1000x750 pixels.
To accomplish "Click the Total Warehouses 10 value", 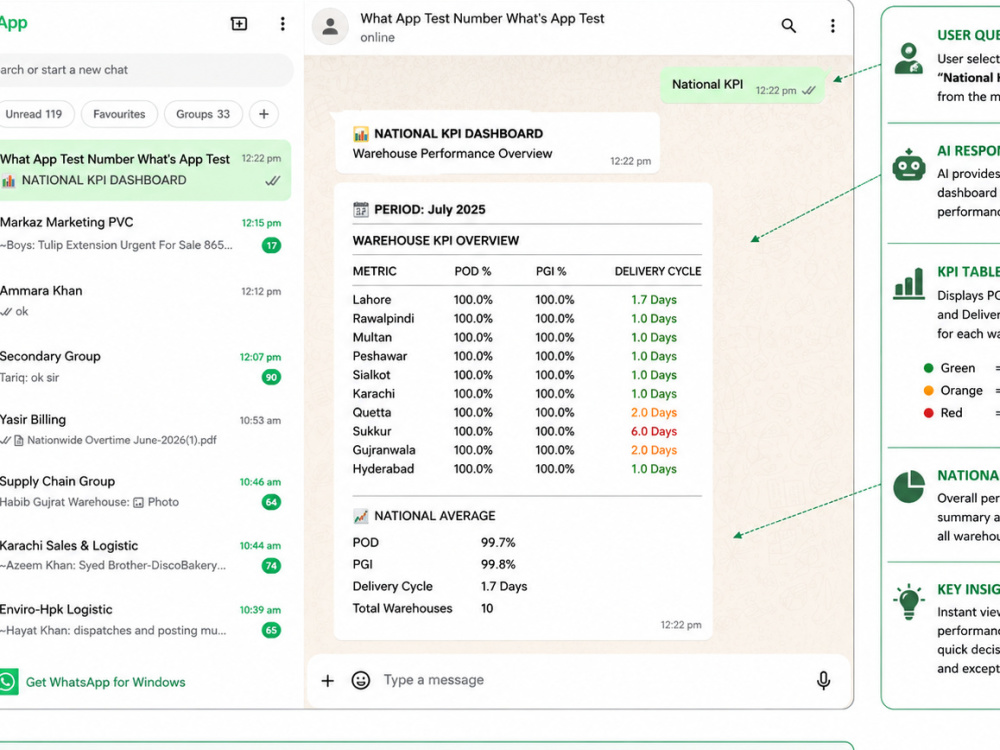I will [487, 608].
